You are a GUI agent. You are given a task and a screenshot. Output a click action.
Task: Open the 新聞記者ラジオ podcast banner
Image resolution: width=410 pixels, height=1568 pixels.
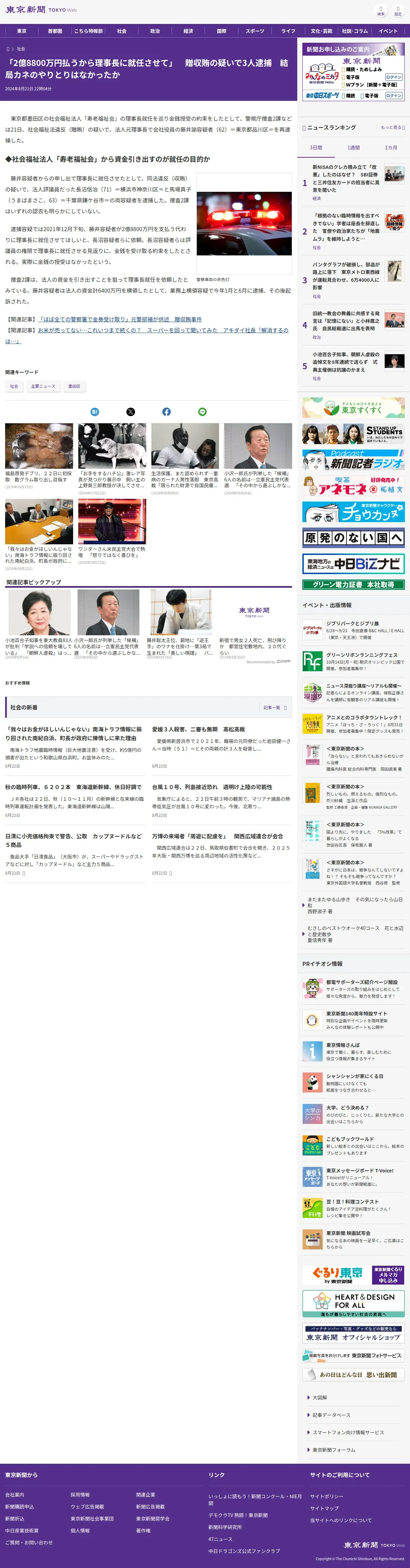[x=353, y=460]
